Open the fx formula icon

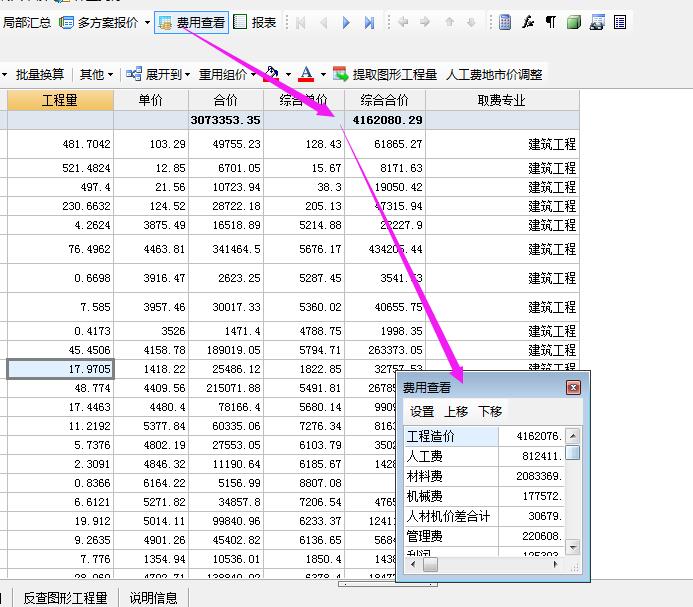pyautogui.click(x=528, y=22)
